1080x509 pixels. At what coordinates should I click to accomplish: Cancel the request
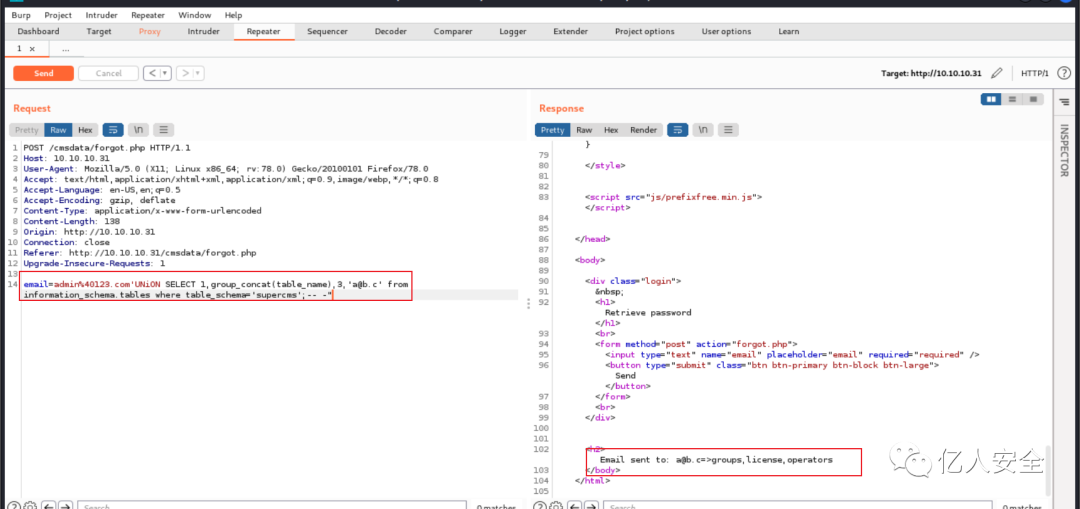click(x=109, y=73)
